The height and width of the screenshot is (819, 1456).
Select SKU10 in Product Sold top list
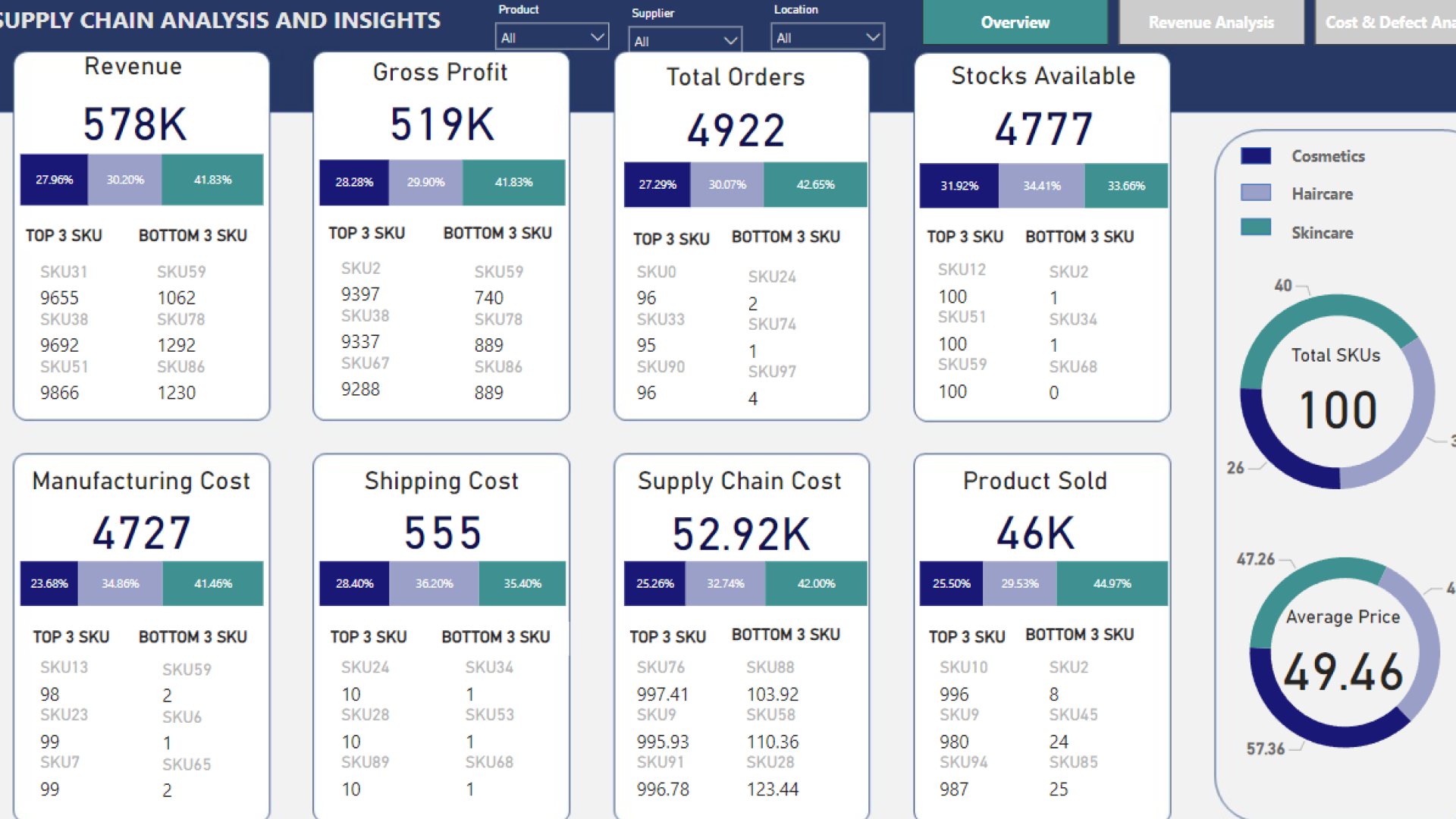963,667
